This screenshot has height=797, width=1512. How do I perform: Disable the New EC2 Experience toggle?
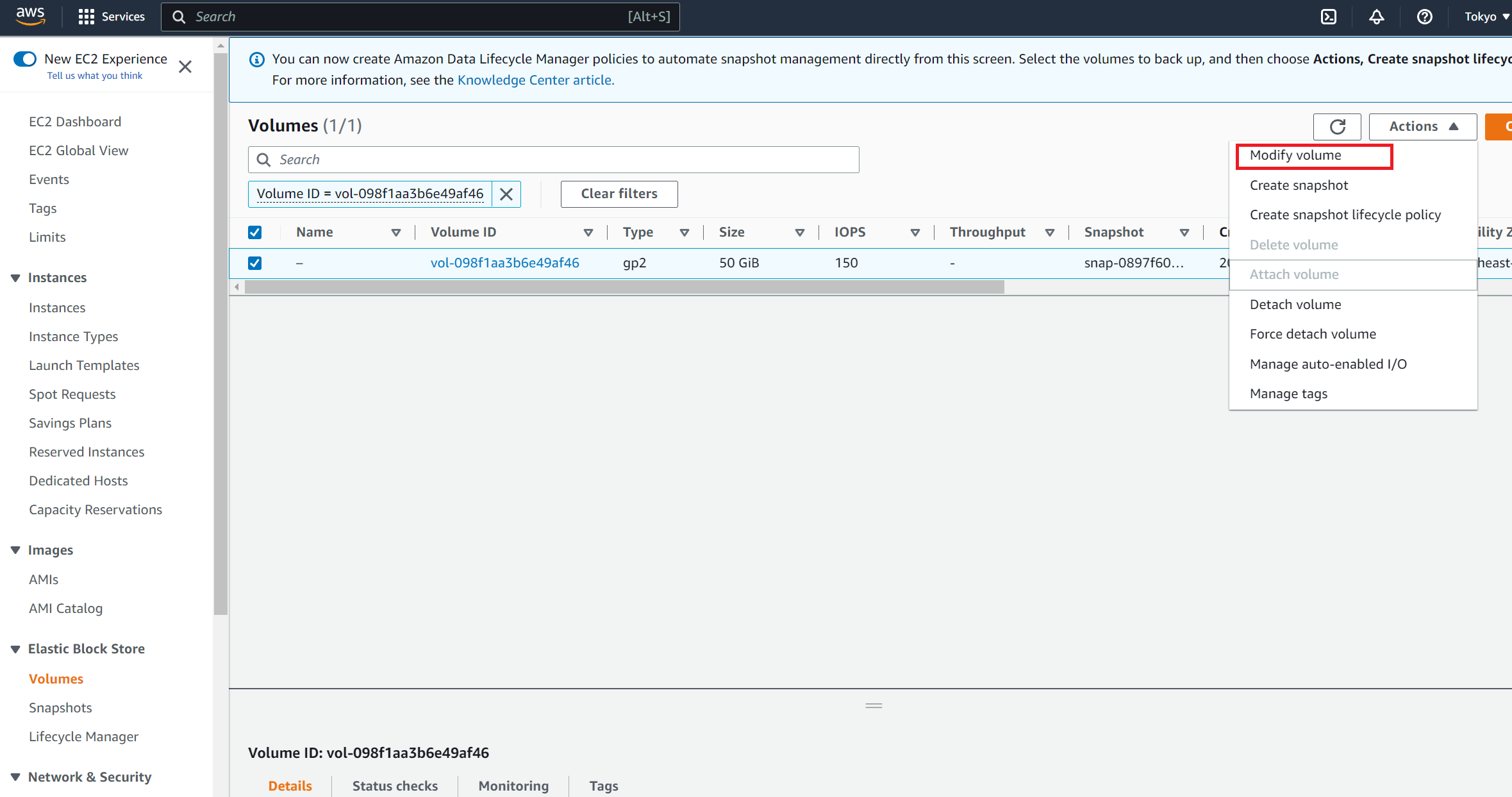click(x=25, y=58)
